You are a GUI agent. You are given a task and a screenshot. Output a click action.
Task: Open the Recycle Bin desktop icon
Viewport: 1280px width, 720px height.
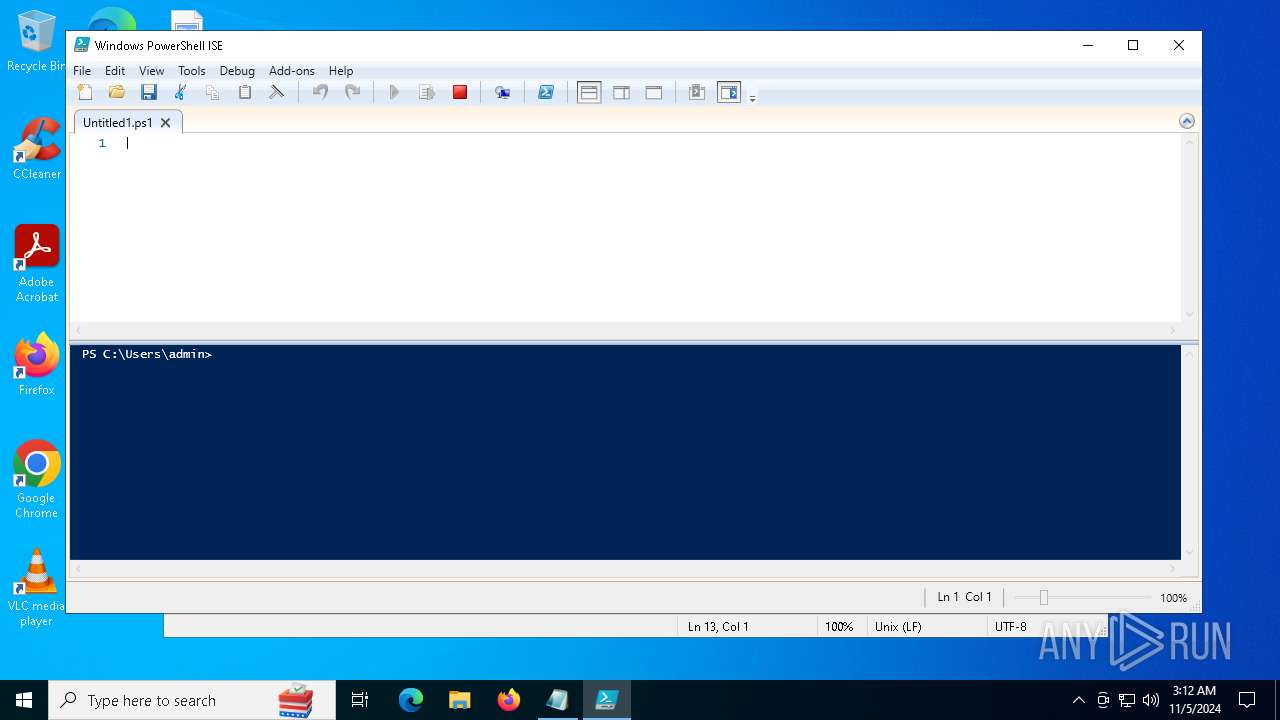click(x=35, y=41)
